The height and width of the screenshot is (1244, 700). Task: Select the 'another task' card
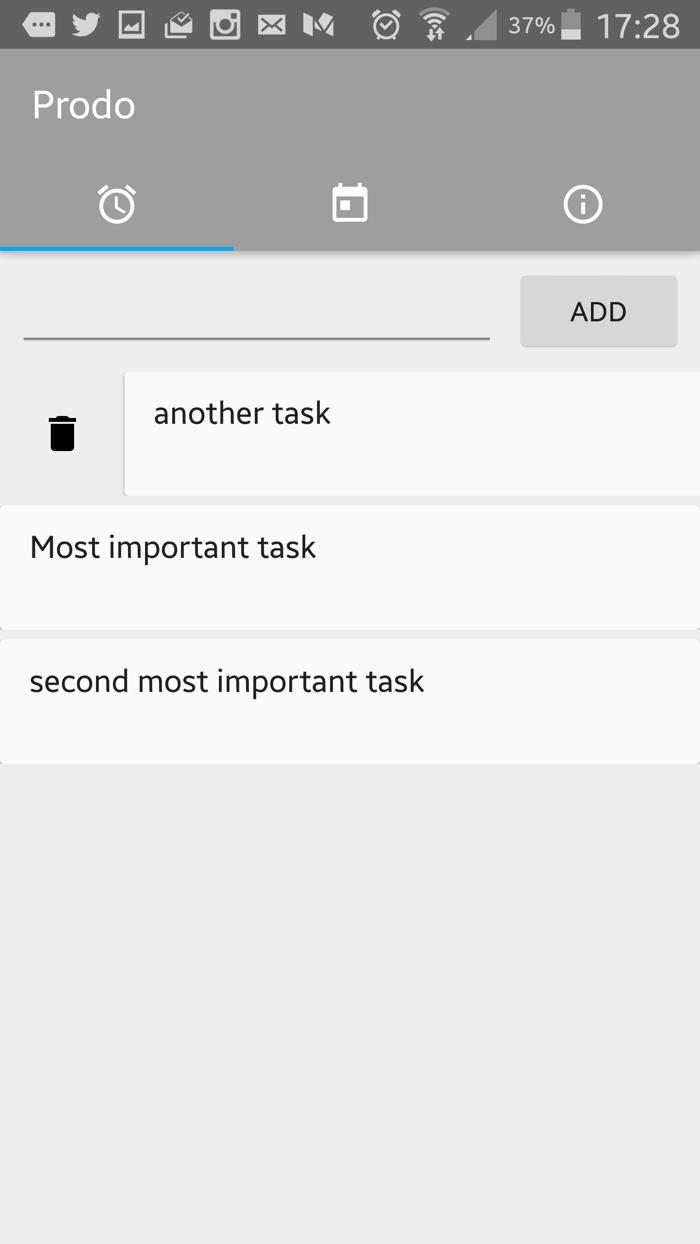click(412, 433)
